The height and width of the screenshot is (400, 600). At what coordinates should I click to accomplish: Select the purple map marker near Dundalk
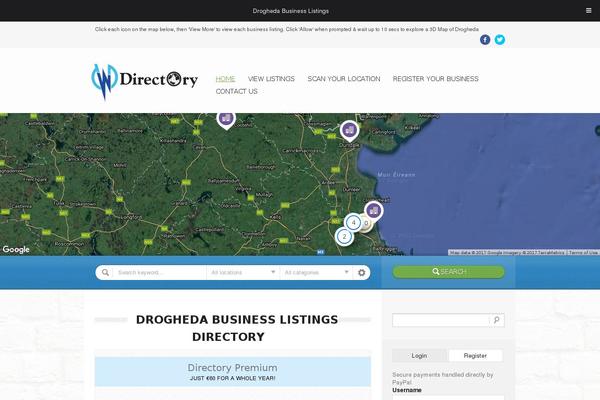pyautogui.click(x=349, y=131)
